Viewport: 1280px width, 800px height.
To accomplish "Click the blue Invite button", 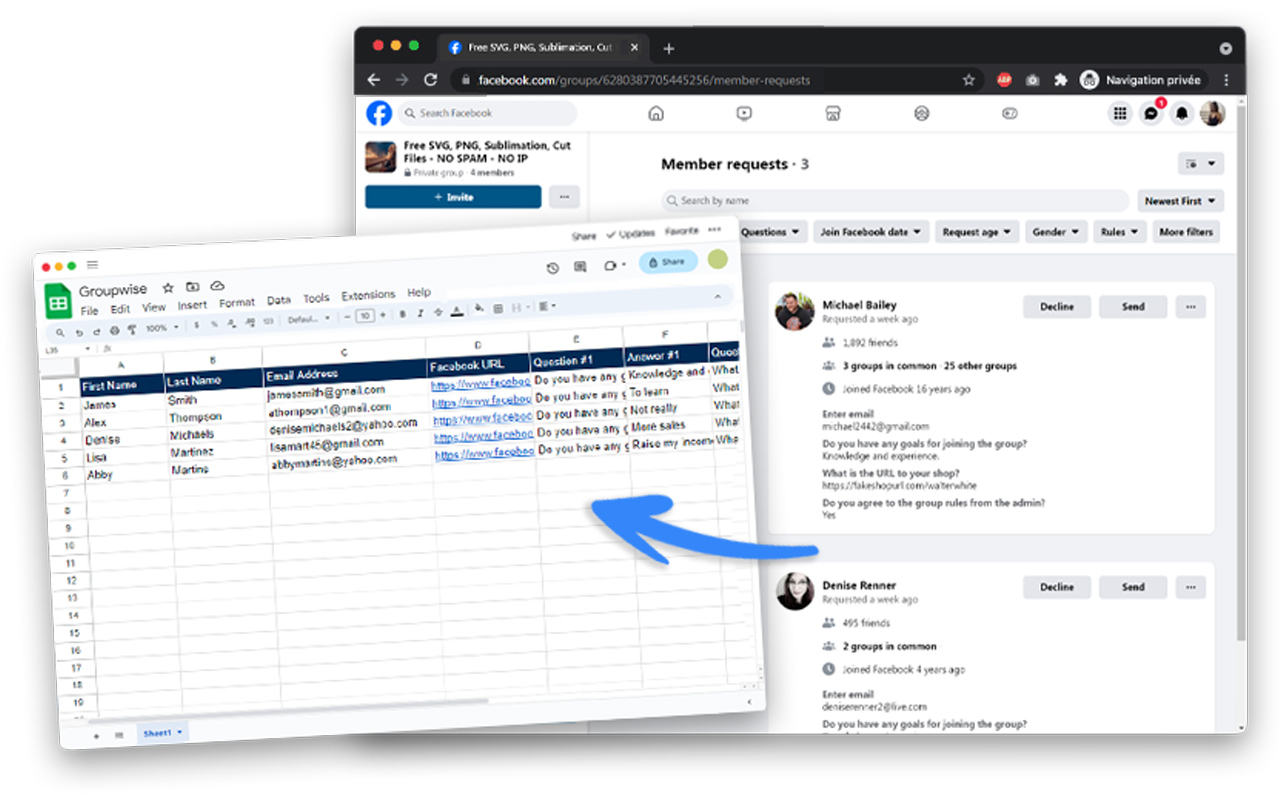I will [453, 197].
